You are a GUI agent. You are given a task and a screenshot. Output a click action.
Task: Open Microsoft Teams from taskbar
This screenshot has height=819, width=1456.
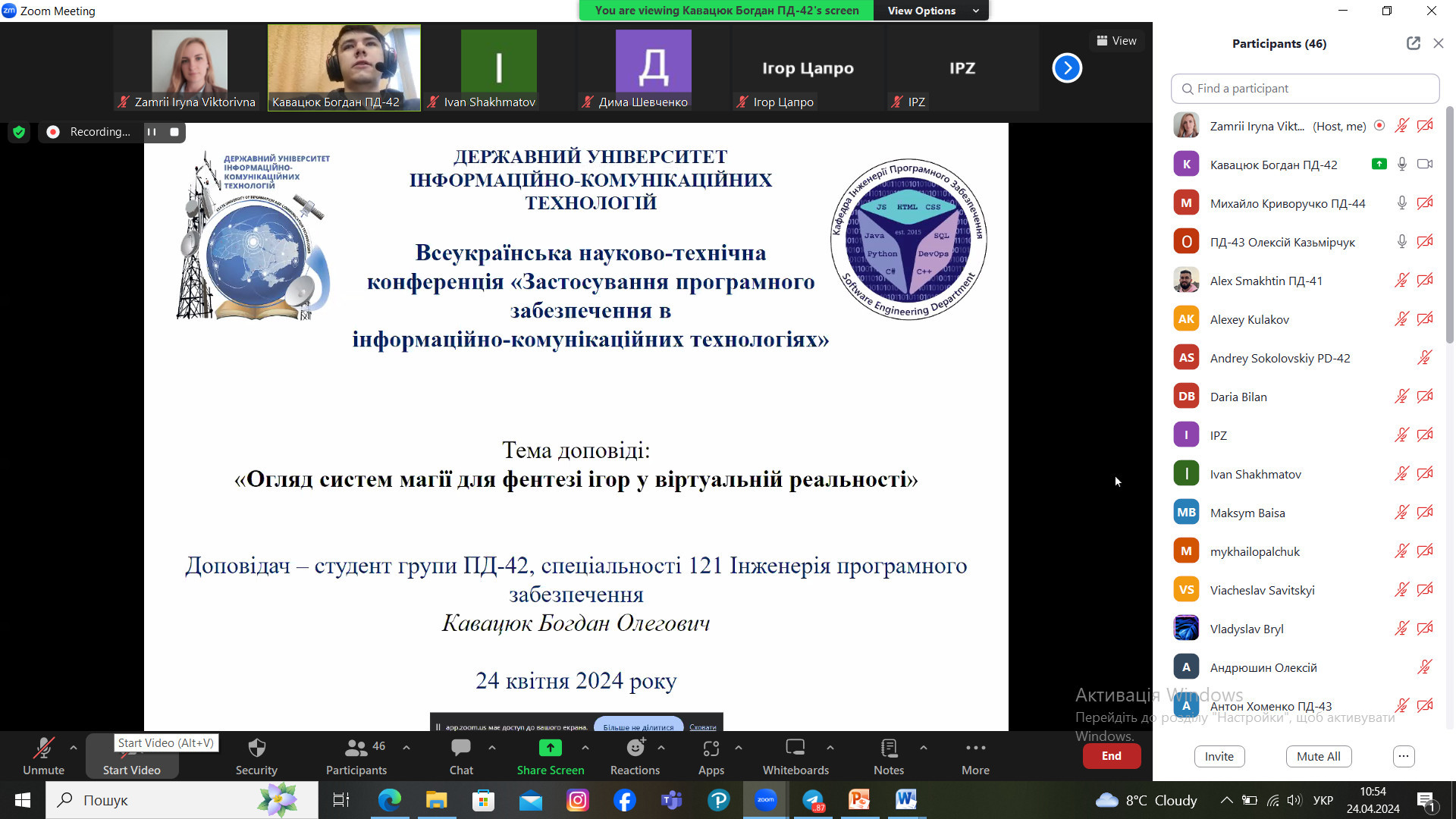671,800
